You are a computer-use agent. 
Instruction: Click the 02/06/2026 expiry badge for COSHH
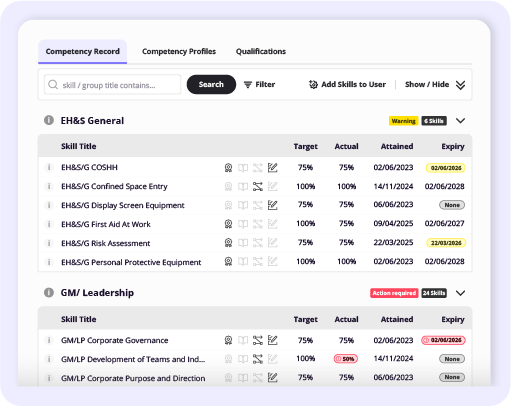[446, 168]
